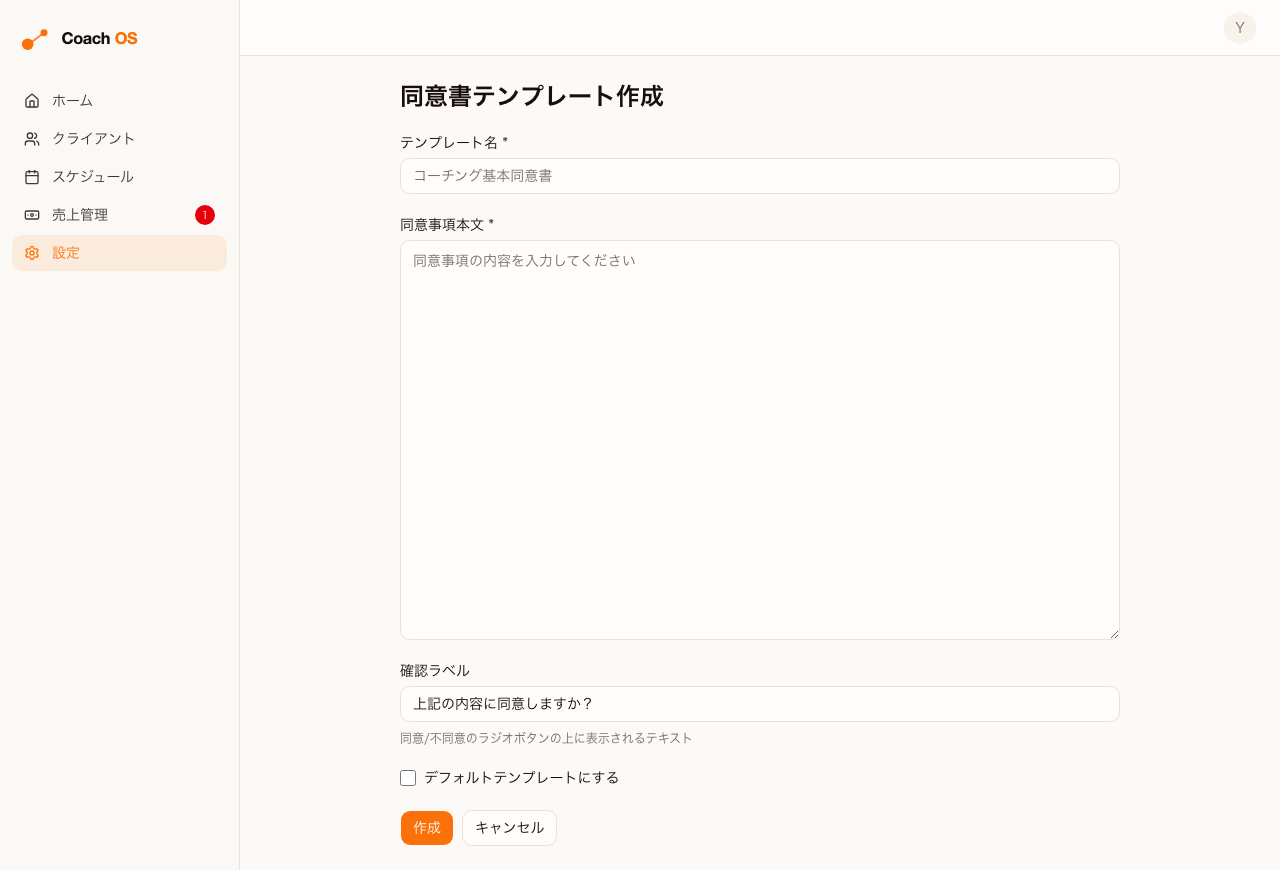
Task: Click the デフォルトテンプレートにする label text
Action: coord(522,777)
